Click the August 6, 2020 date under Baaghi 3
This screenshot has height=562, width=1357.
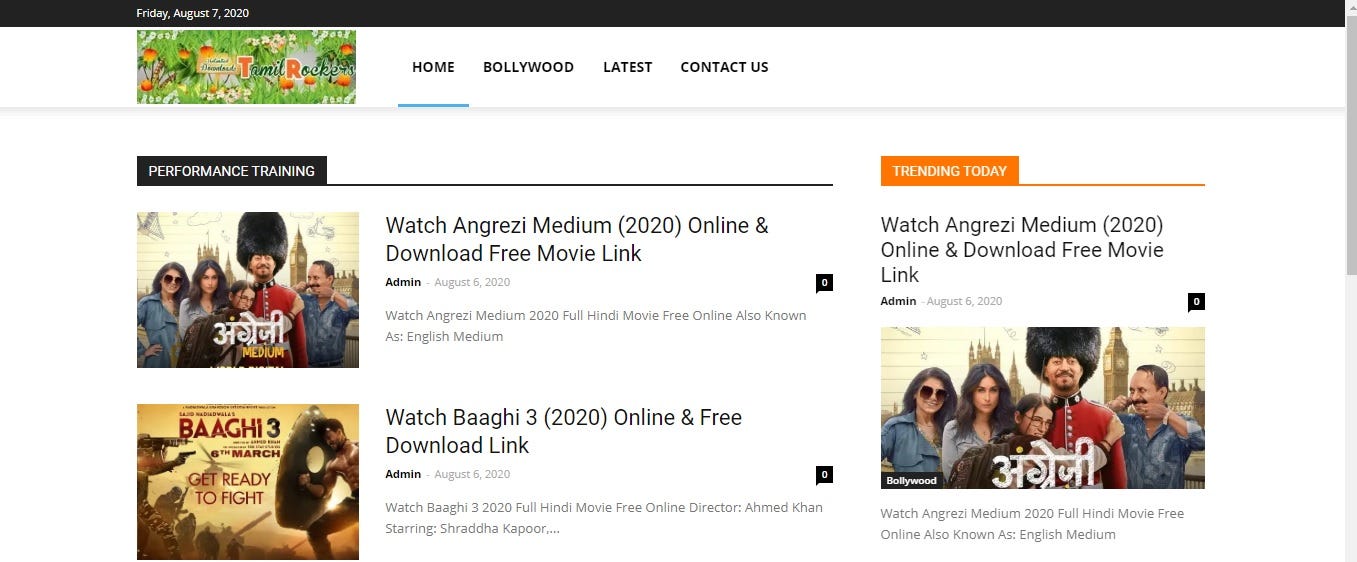click(472, 474)
